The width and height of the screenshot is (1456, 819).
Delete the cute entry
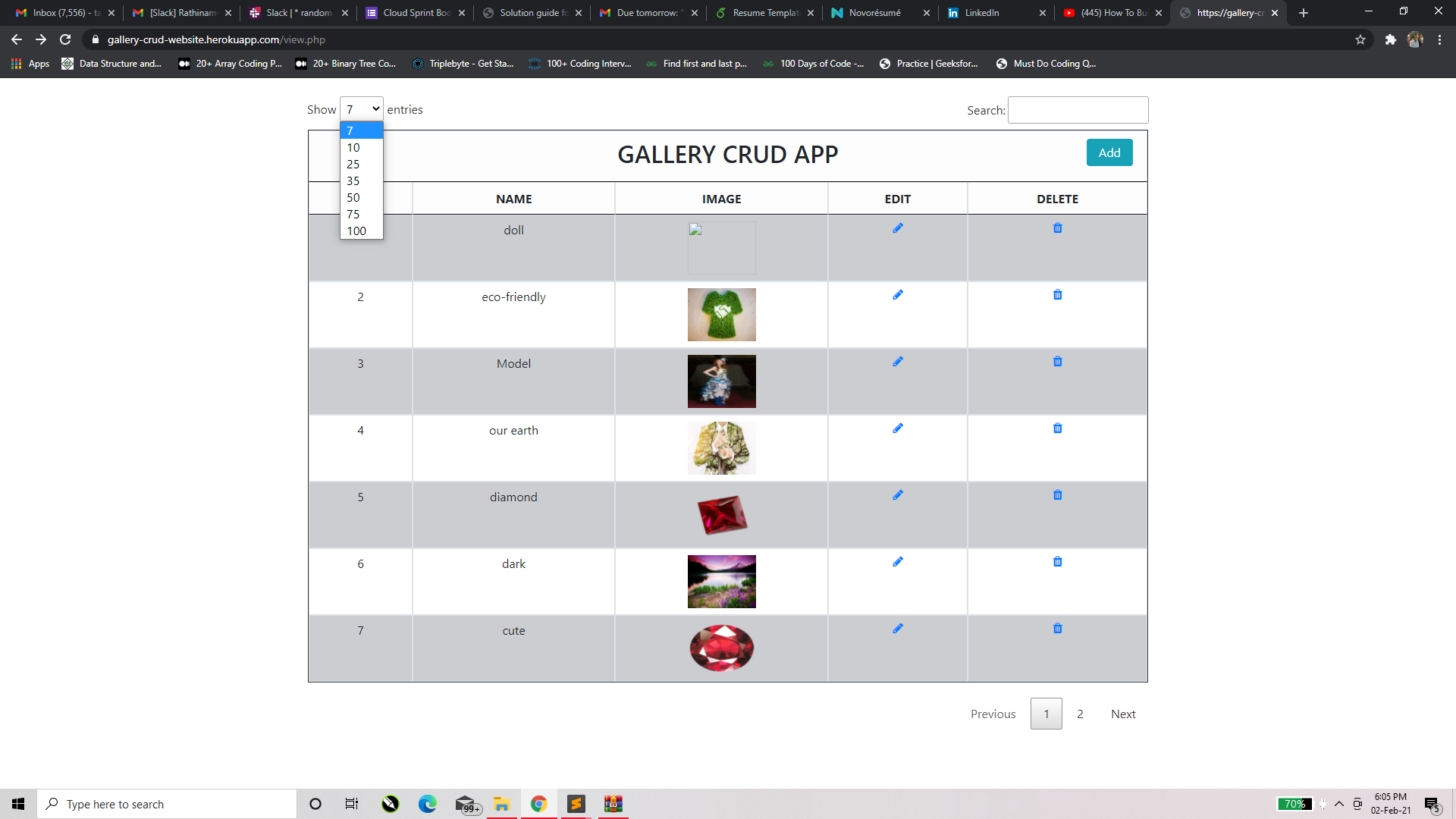[1057, 628]
